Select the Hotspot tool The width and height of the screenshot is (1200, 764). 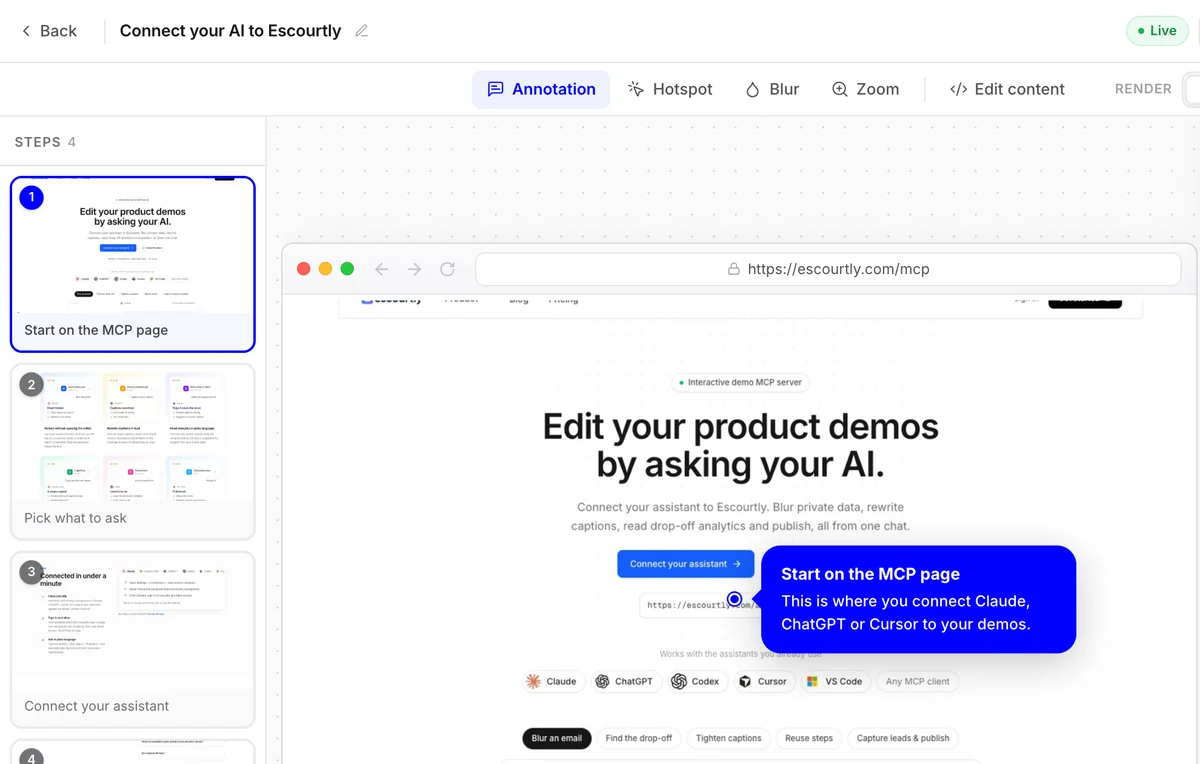[x=670, y=89]
